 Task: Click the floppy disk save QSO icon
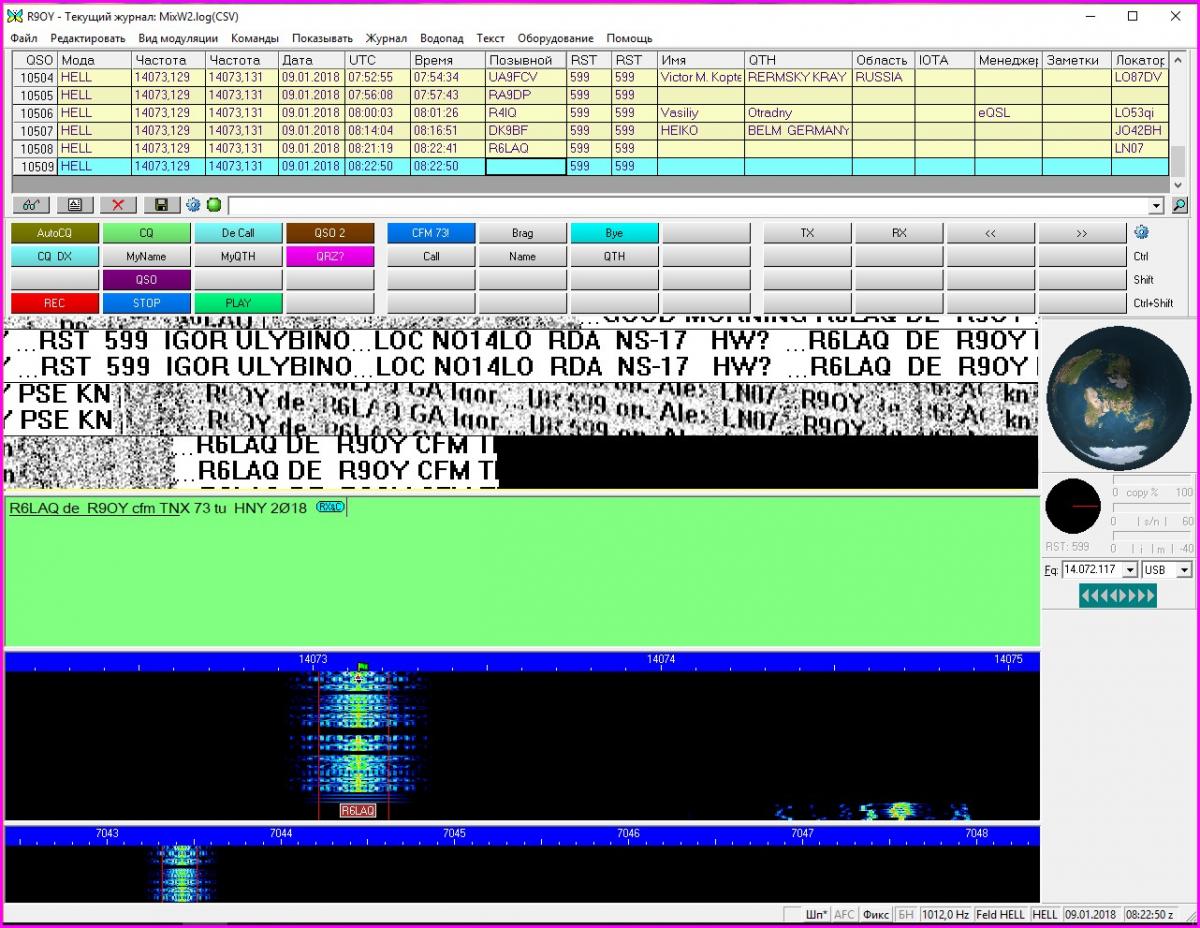pyautogui.click(x=161, y=205)
